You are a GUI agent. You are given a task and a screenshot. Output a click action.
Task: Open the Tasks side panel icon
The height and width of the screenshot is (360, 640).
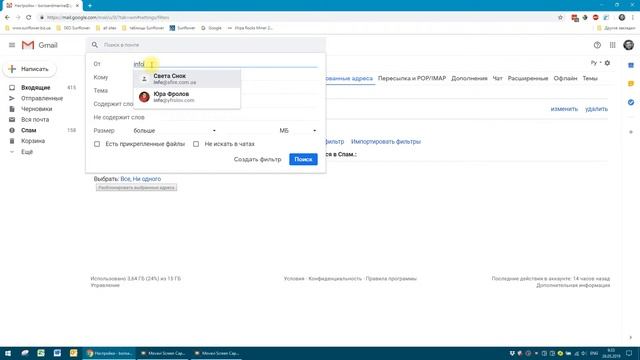(x=631, y=102)
